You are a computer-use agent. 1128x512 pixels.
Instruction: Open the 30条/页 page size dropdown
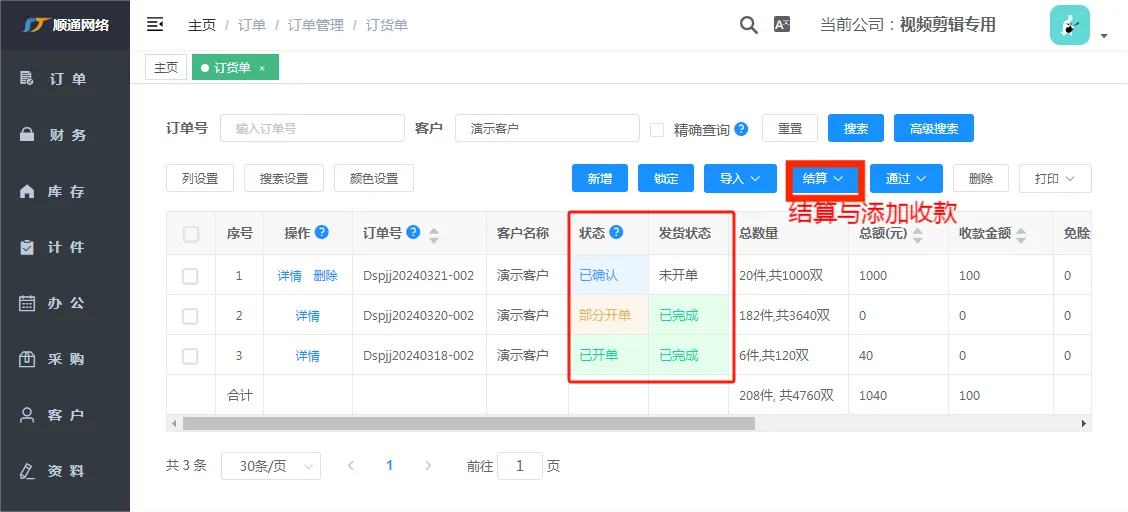coord(270,466)
